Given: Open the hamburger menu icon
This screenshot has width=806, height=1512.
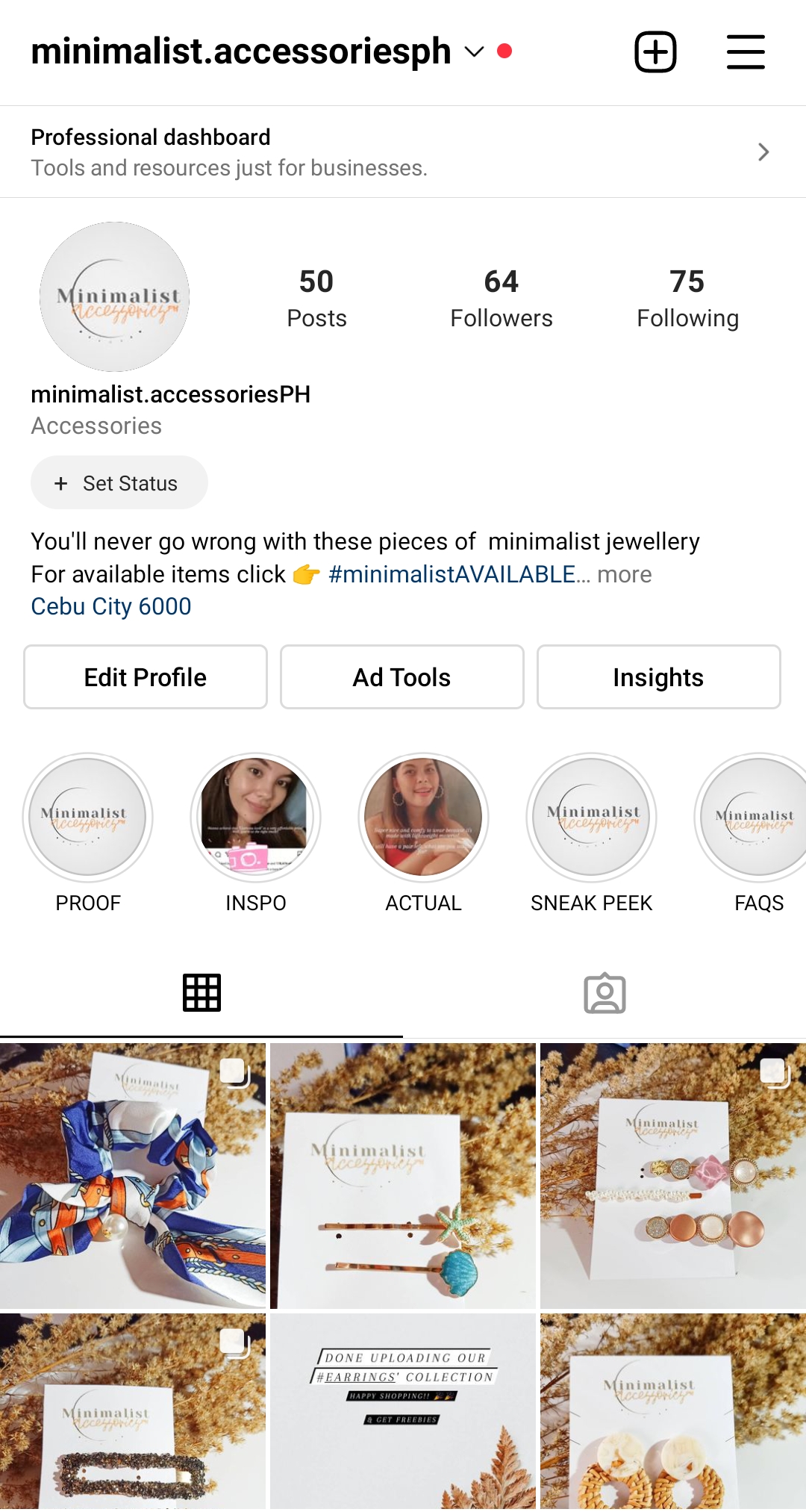Looking at the screenshot, I should coord(746,52).
